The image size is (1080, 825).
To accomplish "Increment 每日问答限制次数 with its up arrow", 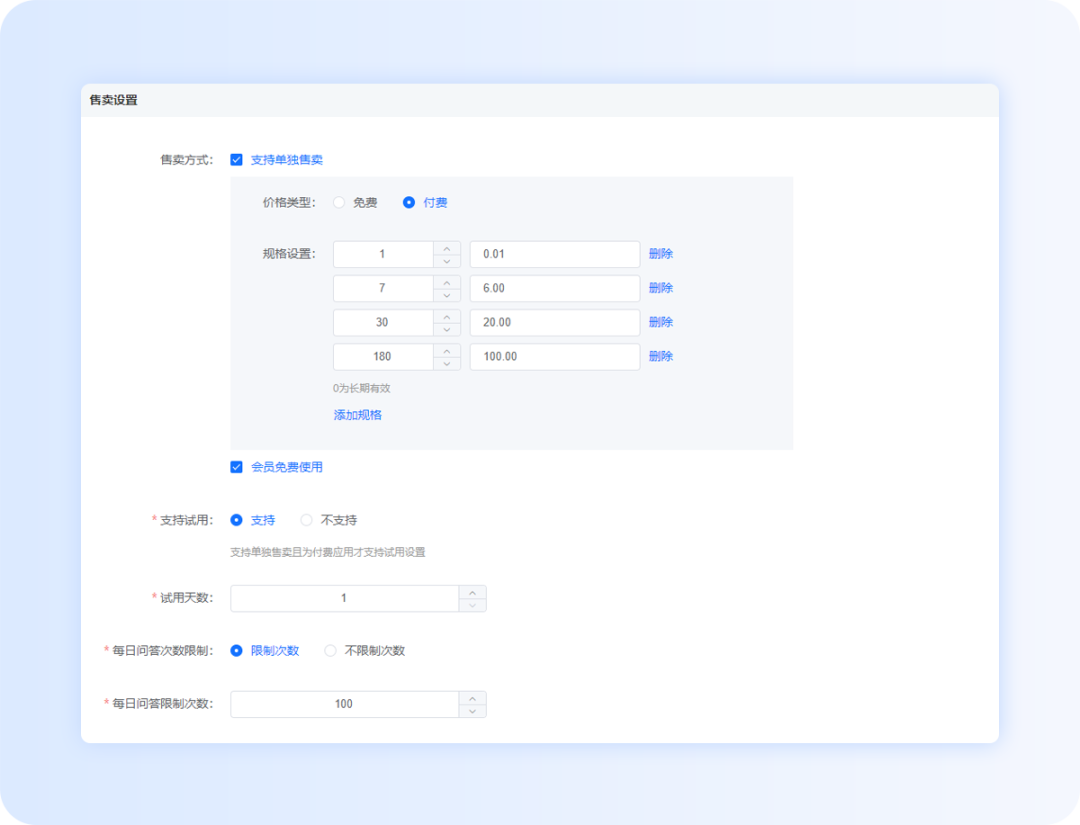I will (x=472, y=698).
